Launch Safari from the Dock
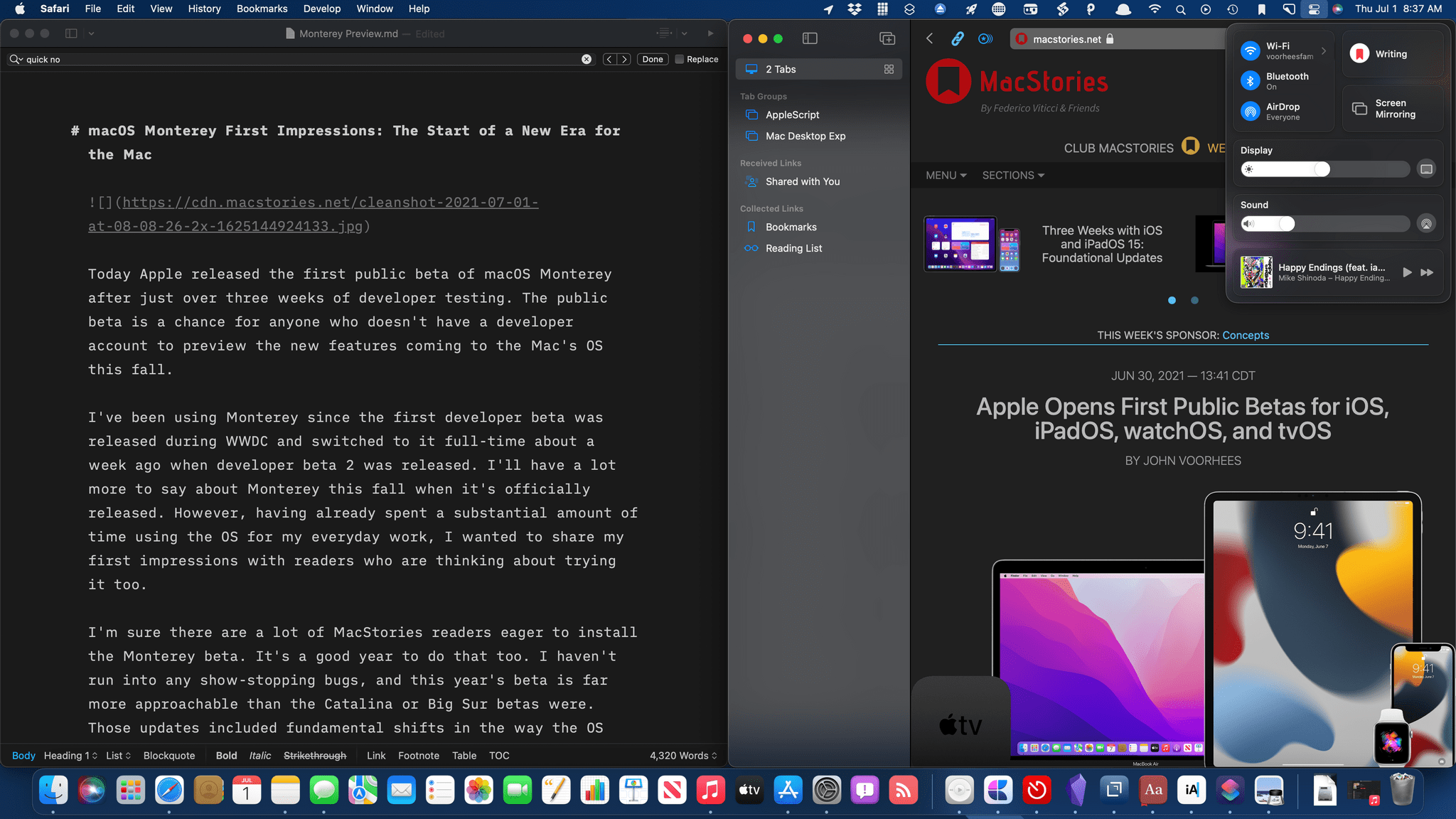Screen dimensions: 1456x819 169,790
